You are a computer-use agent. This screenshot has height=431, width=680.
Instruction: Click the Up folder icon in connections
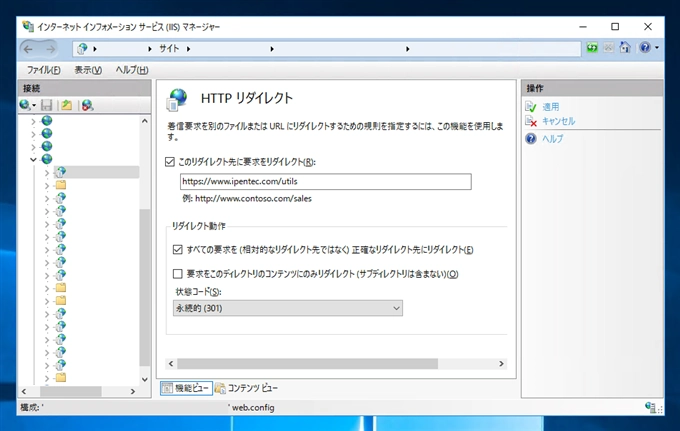click(x=66, y=104)
